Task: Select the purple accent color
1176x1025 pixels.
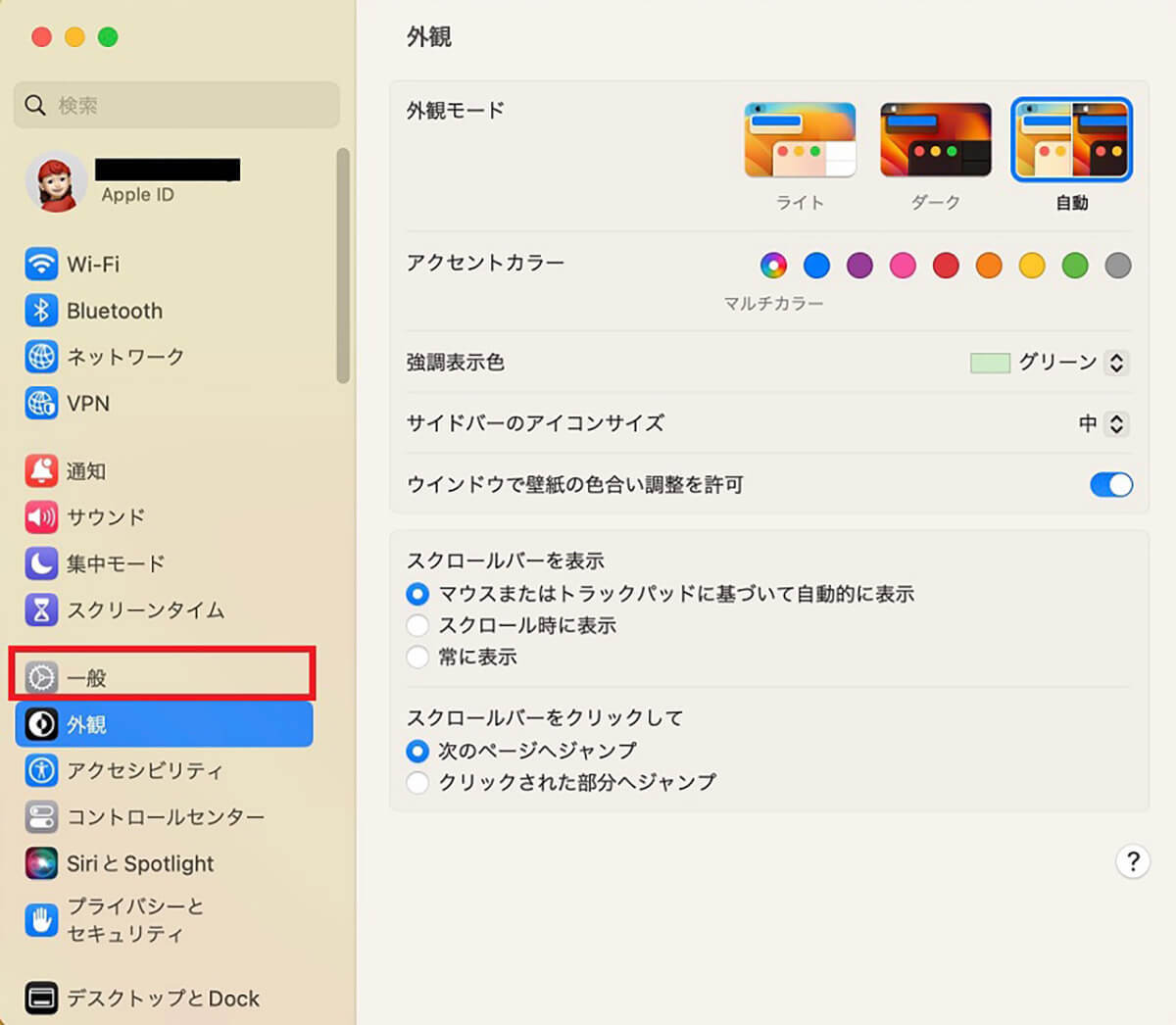Action: pyautogui.click(x=859, y=265)
